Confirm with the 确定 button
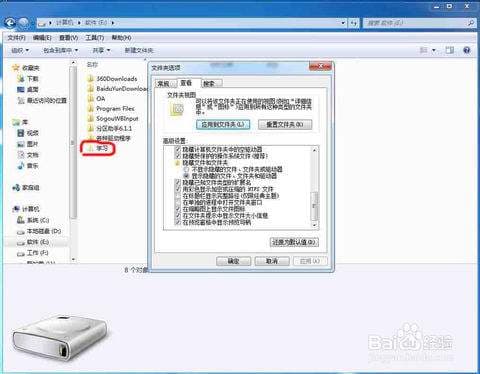This screenshot has height=374, width=480. (233, 261)
